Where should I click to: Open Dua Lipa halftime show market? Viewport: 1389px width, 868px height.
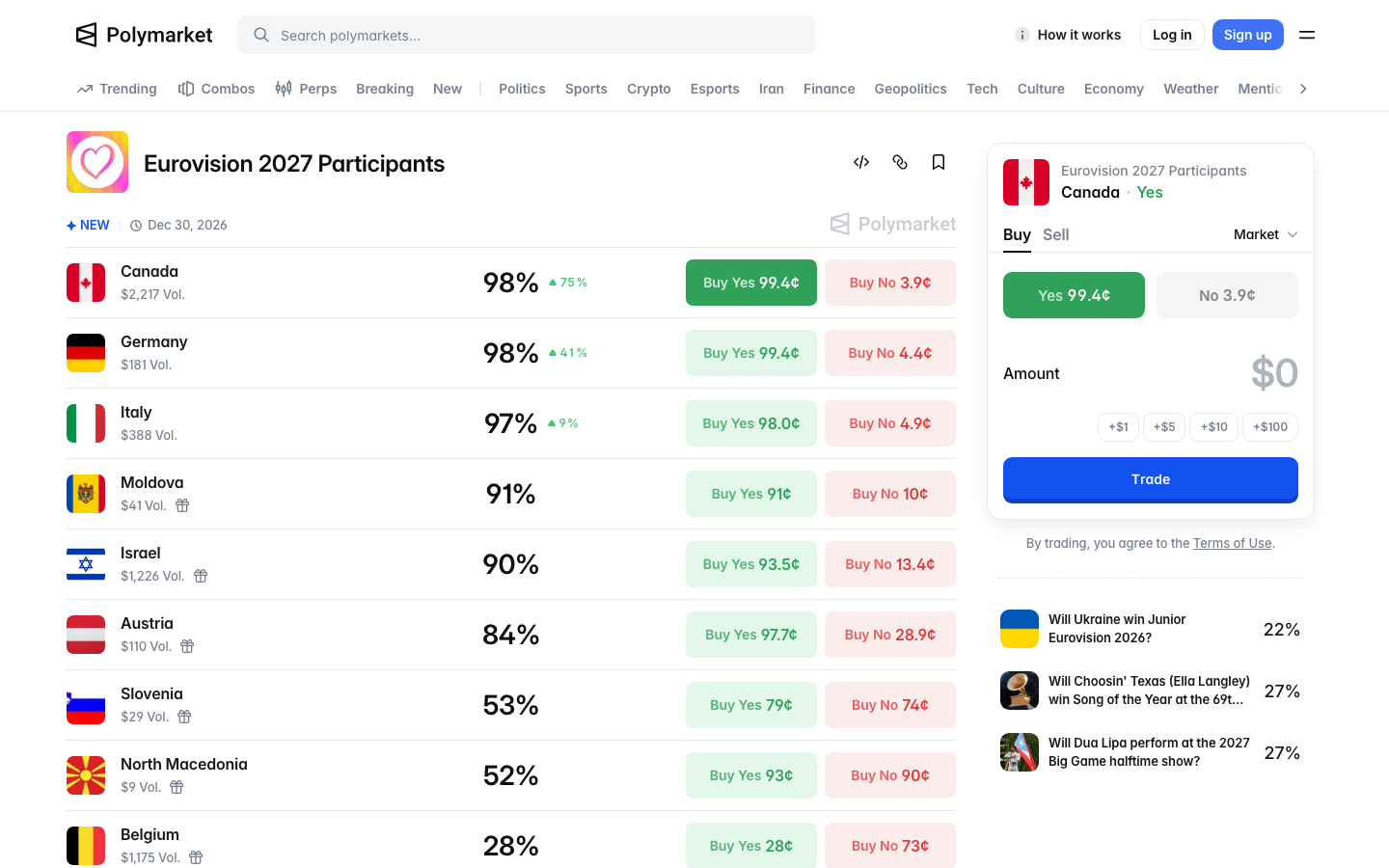click(1150, 752)
